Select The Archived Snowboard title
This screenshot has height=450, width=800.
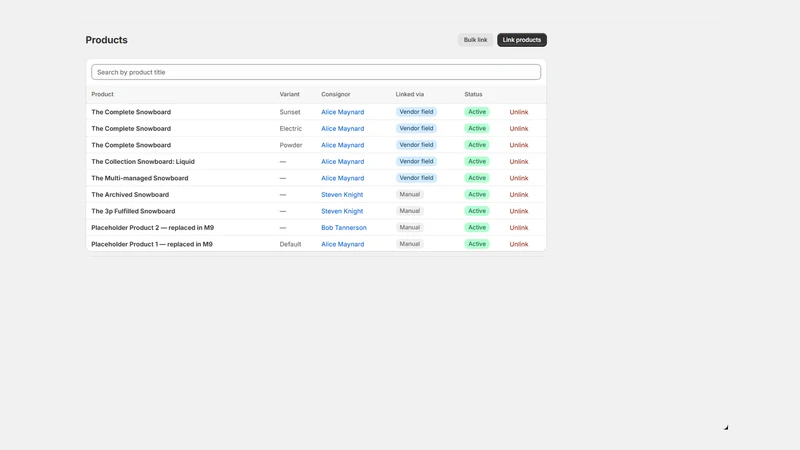click(130, 194)
